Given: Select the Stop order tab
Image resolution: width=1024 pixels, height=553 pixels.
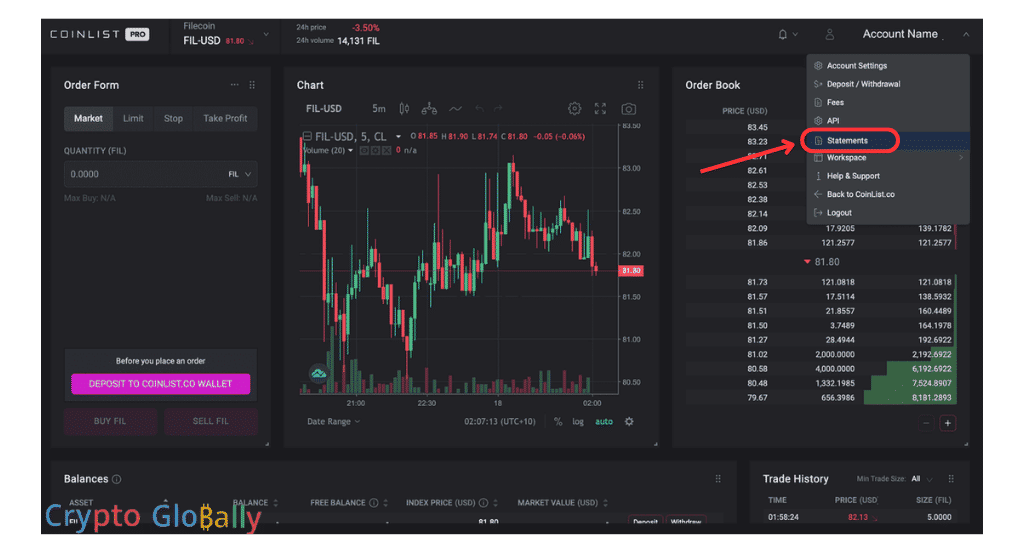Looking at the screenshot, I should pyautogui.click(x=173, y=118).
